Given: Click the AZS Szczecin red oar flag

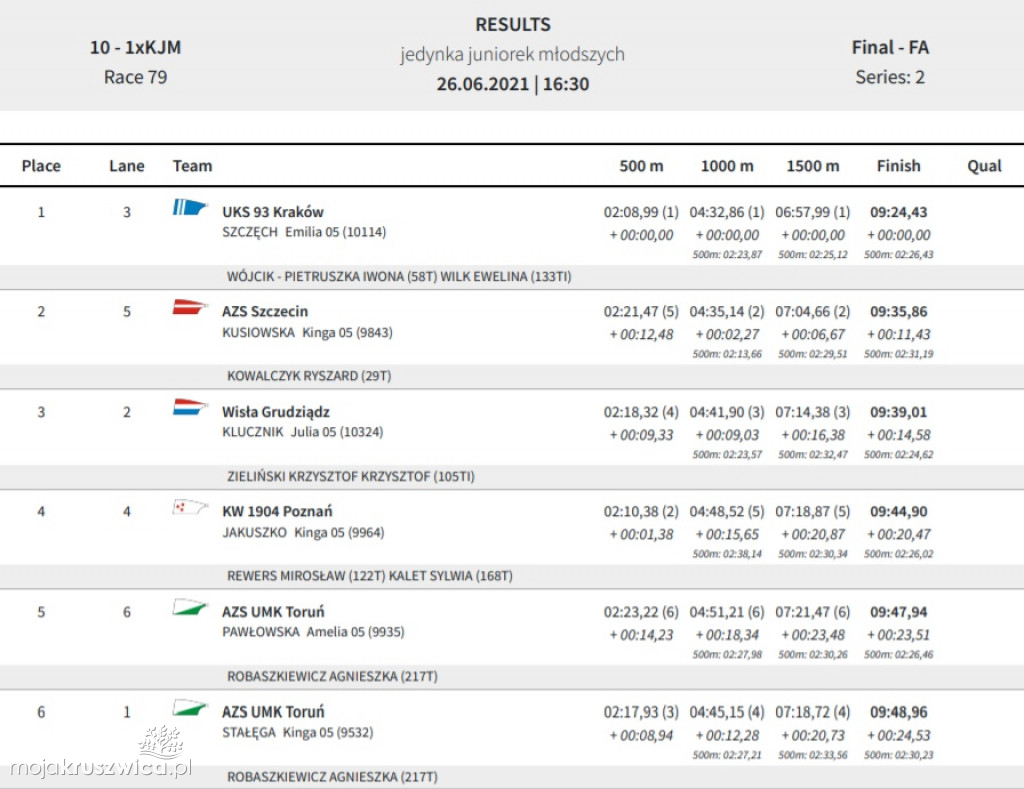Looking at the screenshot, I should pyautogui.click(x=189, y=308).
